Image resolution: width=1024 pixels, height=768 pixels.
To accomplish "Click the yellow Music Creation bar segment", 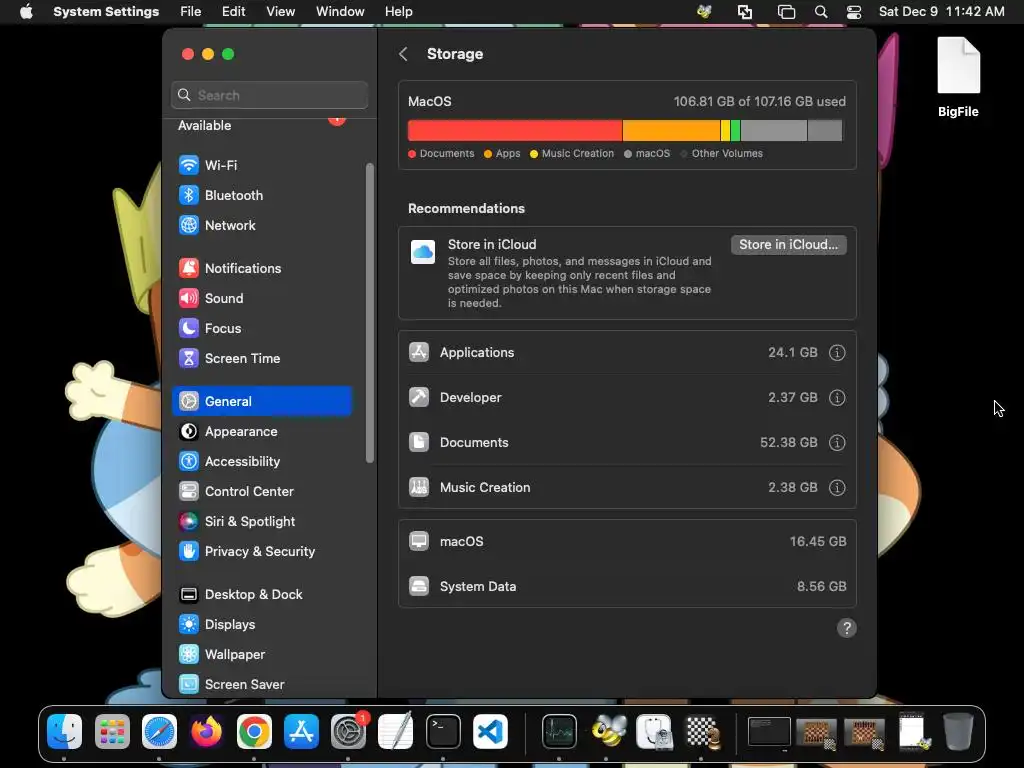I will (x=725, y=131).
